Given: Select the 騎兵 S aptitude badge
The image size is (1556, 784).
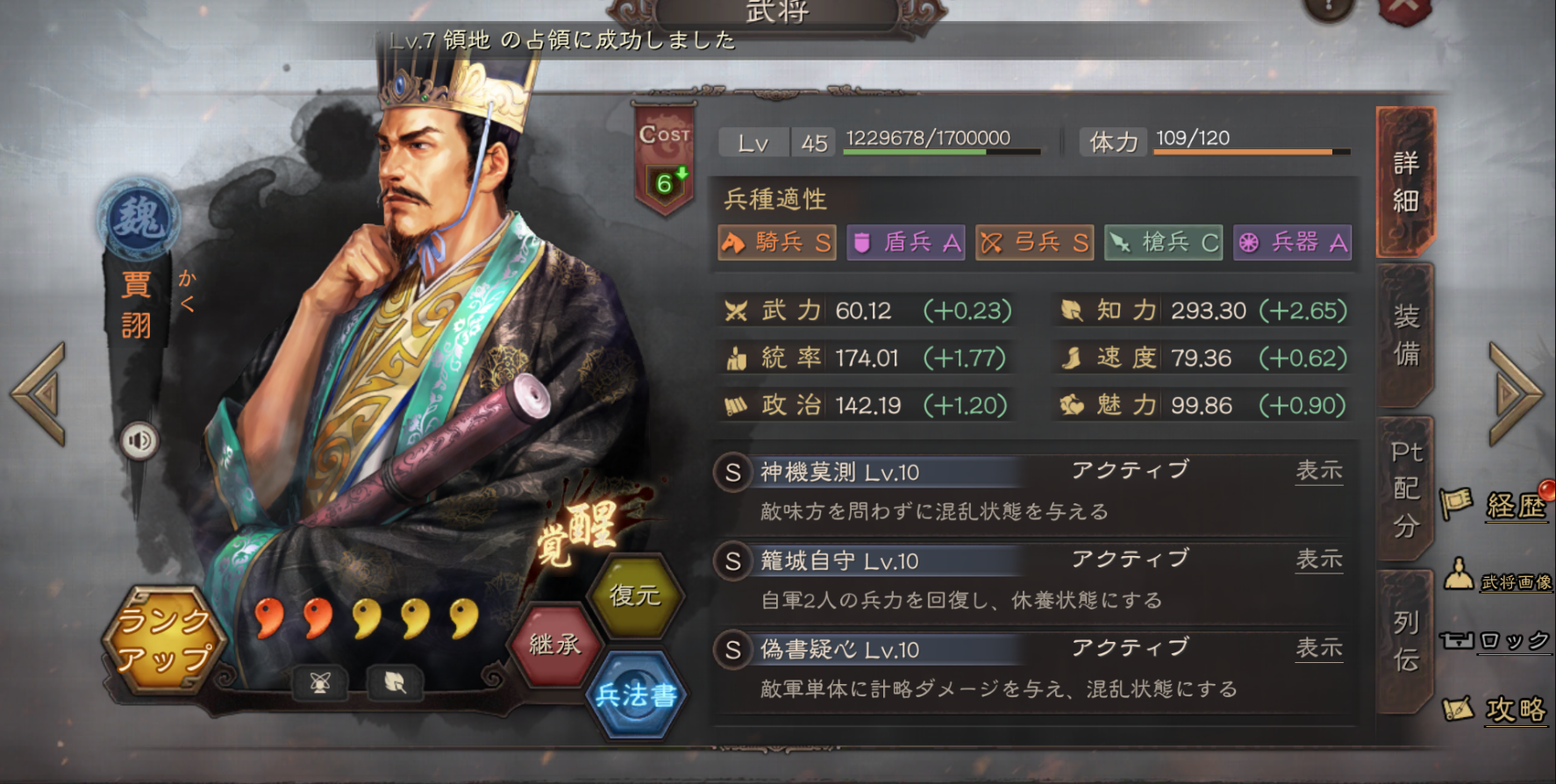Looking at the screenshot, I should [x=776, y=242].
